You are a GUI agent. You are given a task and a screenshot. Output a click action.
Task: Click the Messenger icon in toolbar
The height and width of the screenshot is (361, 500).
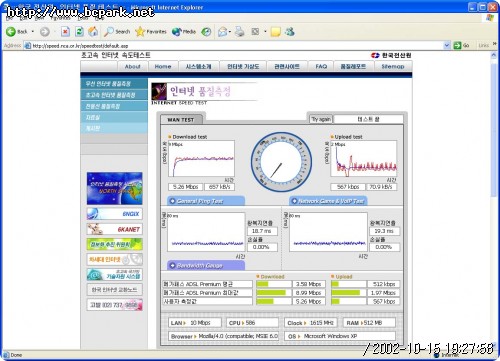[290, 32]
